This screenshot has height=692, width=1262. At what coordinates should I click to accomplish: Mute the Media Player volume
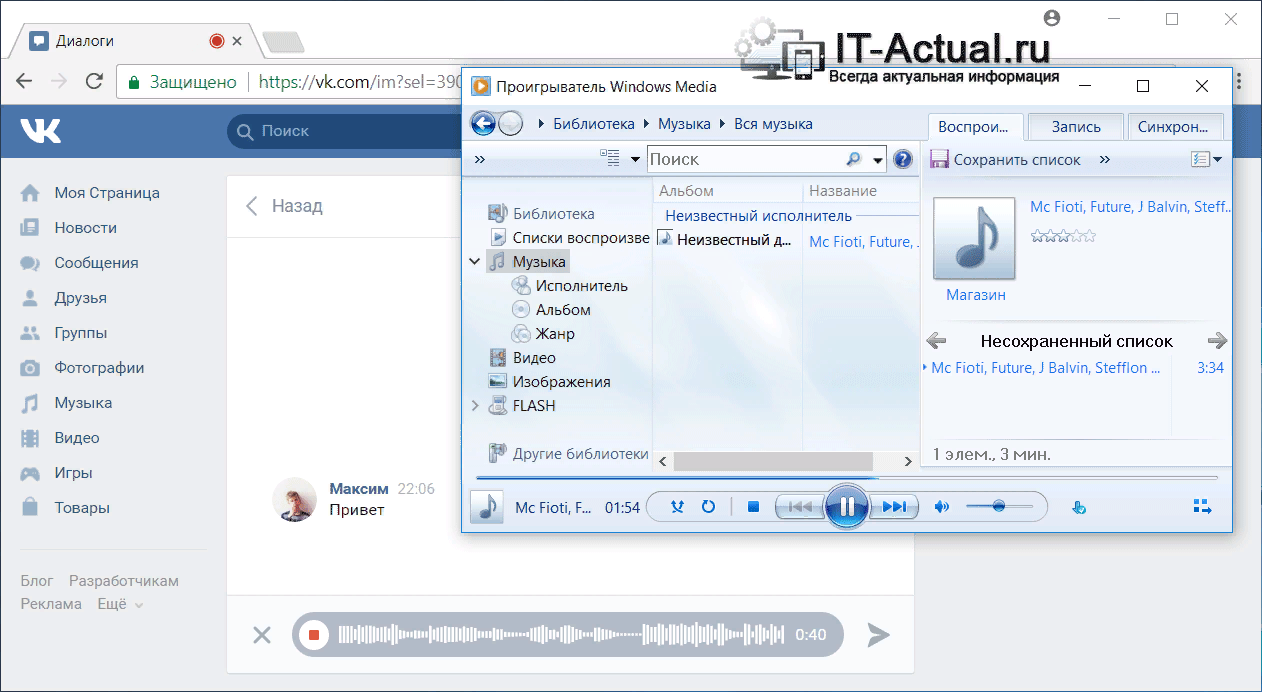pos(941,507)
